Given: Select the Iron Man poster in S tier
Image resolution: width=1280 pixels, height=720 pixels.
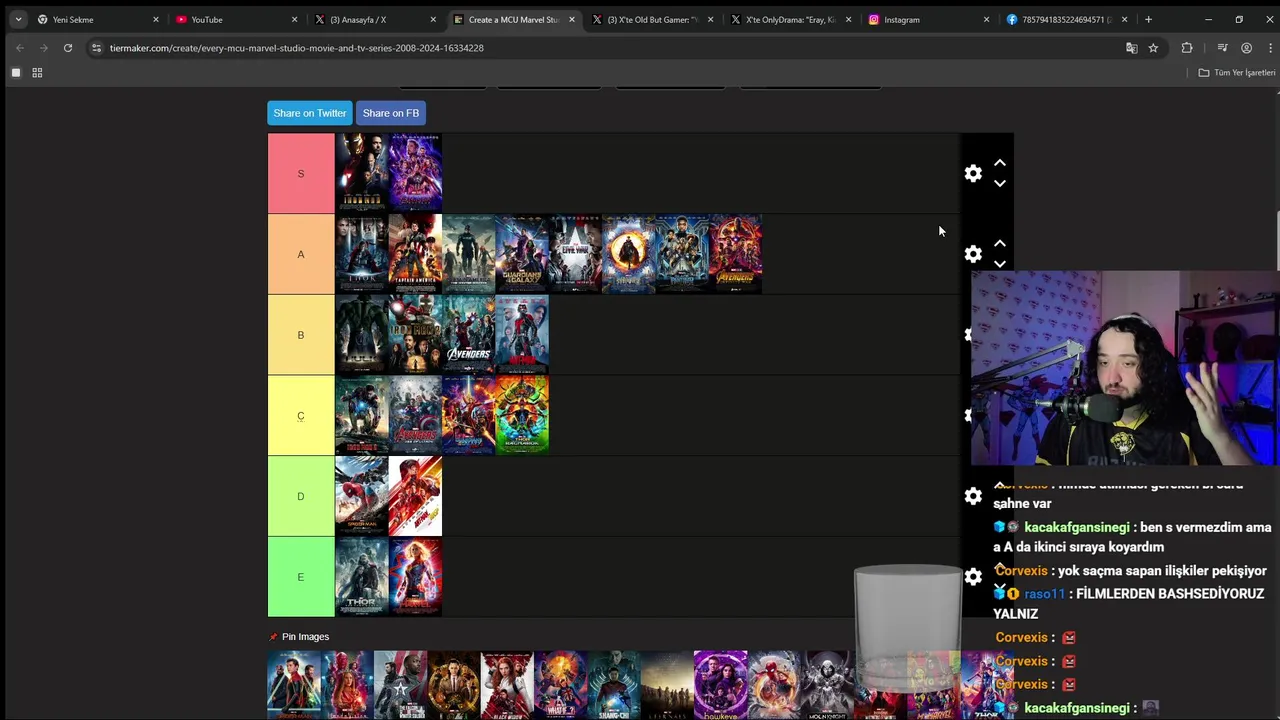Looking at the screenshot, I should [362, 174].
